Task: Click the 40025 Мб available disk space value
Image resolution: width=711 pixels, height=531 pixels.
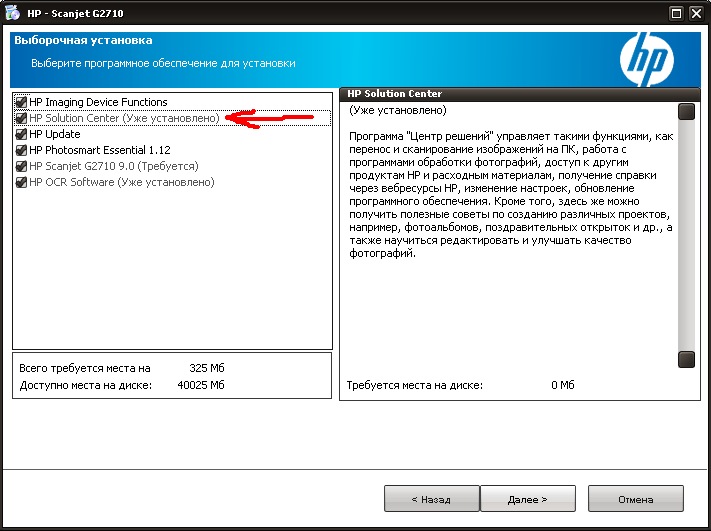Action: click(201, 385)
